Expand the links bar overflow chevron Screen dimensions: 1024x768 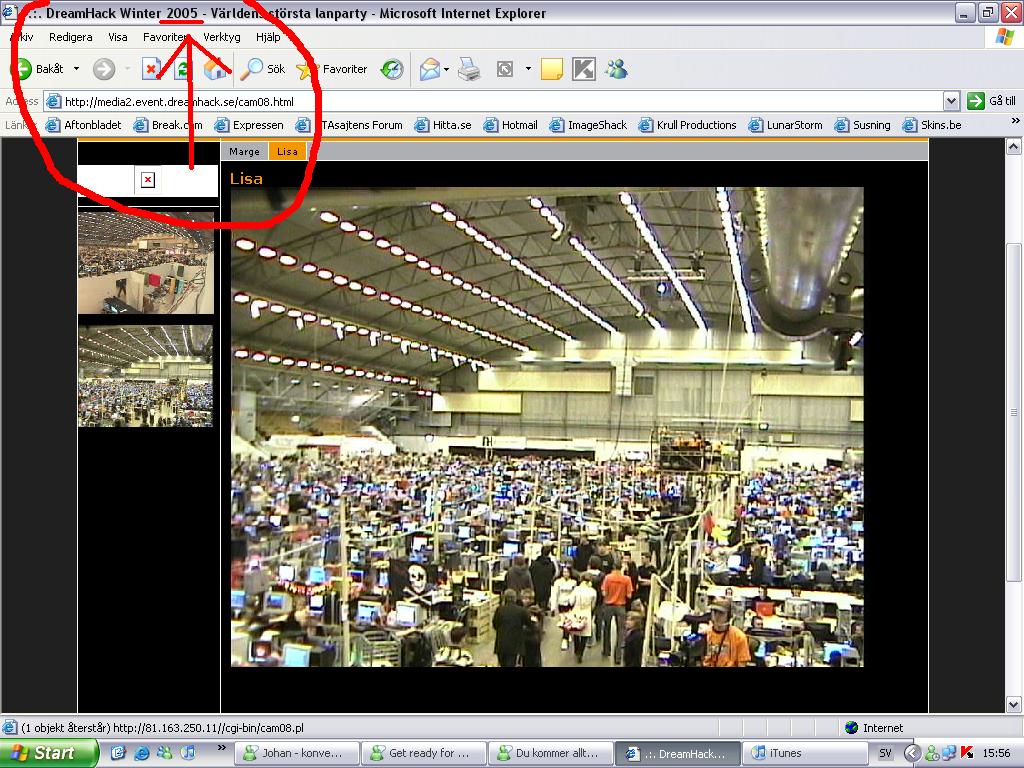tap(1015, 121)
